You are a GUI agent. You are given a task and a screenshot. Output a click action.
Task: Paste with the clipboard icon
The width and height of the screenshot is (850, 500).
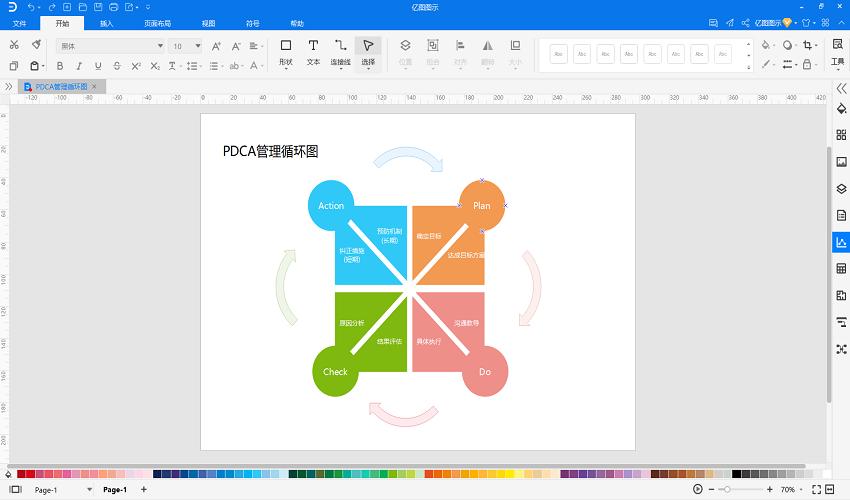click(x=34, y=66)
